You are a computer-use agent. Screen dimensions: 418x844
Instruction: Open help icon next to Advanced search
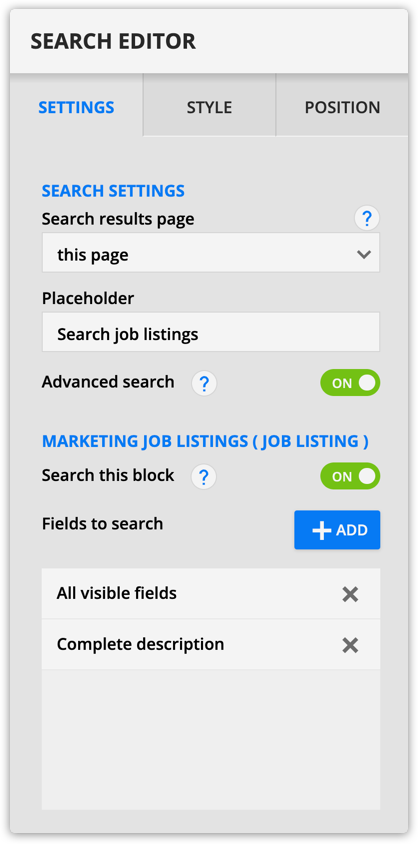point(204,384)
